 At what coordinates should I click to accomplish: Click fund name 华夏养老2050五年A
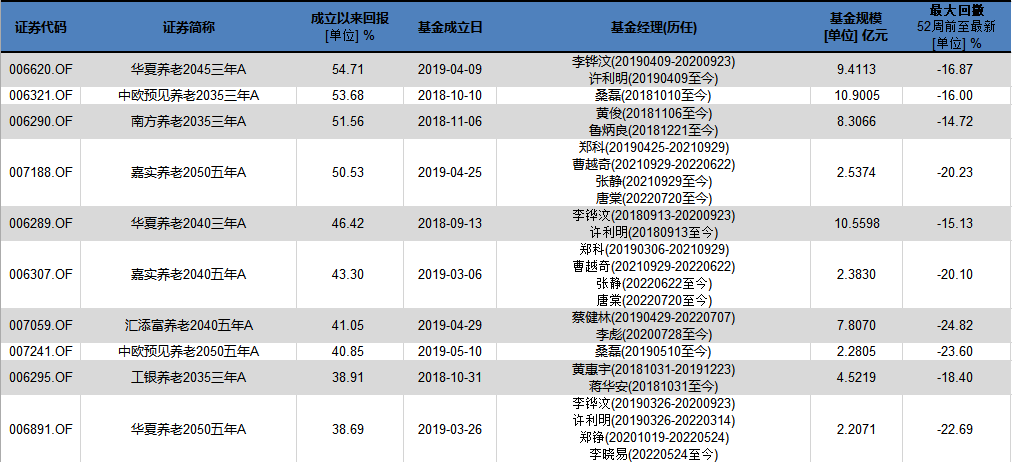[x=188, y=428]
